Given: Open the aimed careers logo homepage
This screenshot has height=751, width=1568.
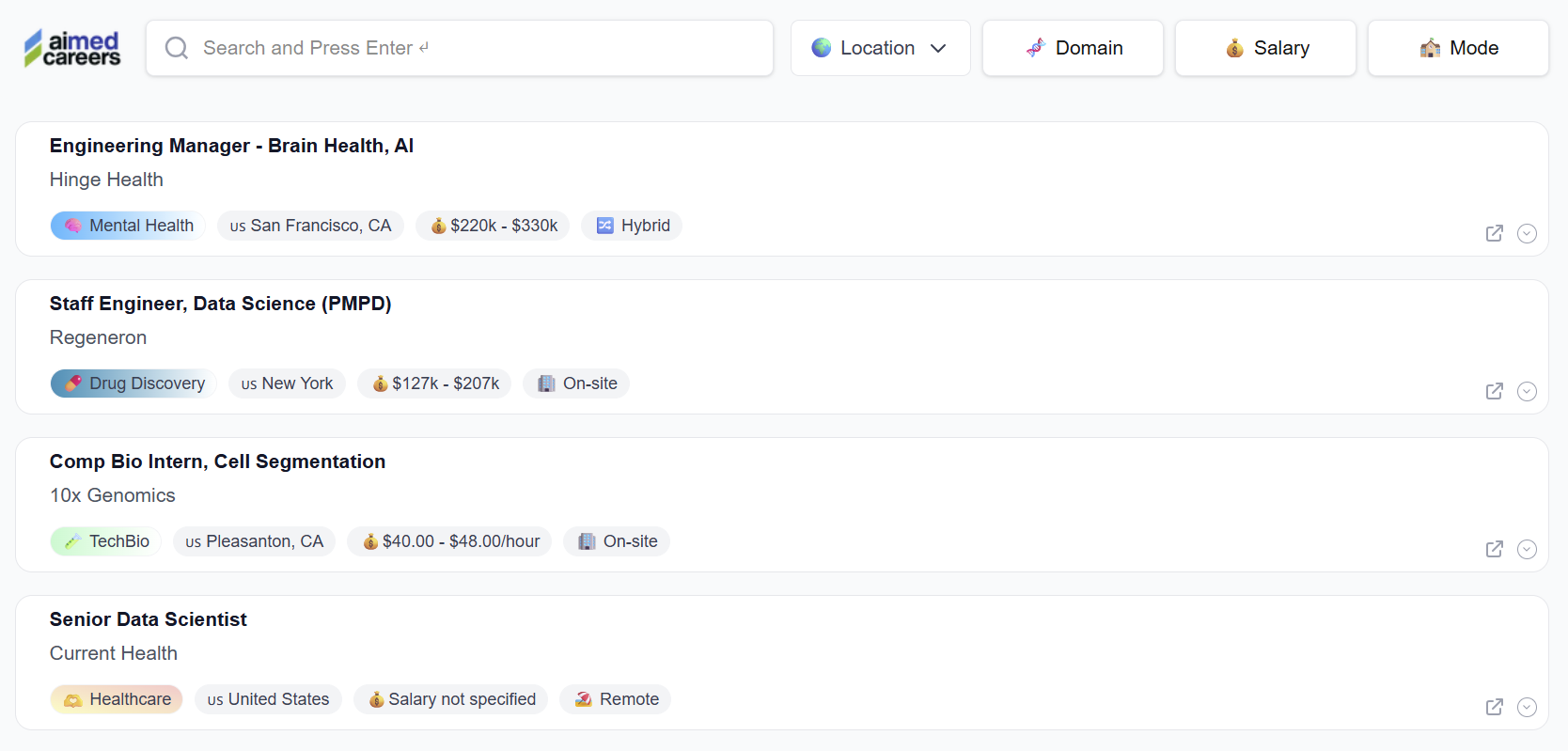Looking at the screenshot, I should [72, 48].
